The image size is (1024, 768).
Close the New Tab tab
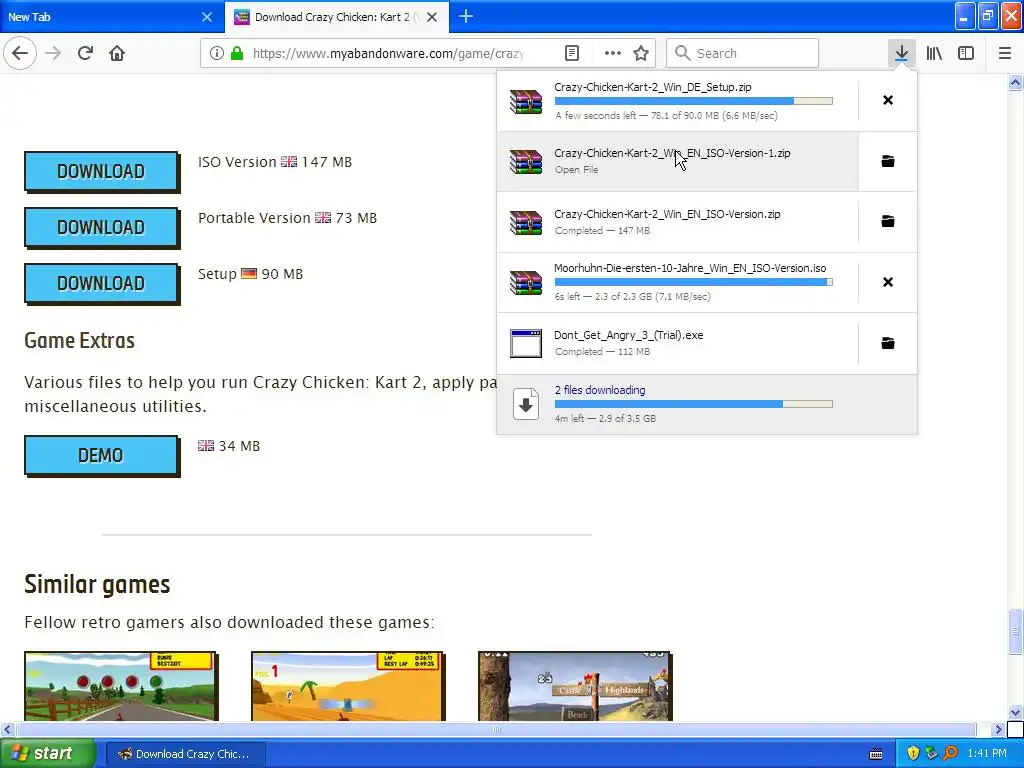pyautogui.click(x=207, y=17)
